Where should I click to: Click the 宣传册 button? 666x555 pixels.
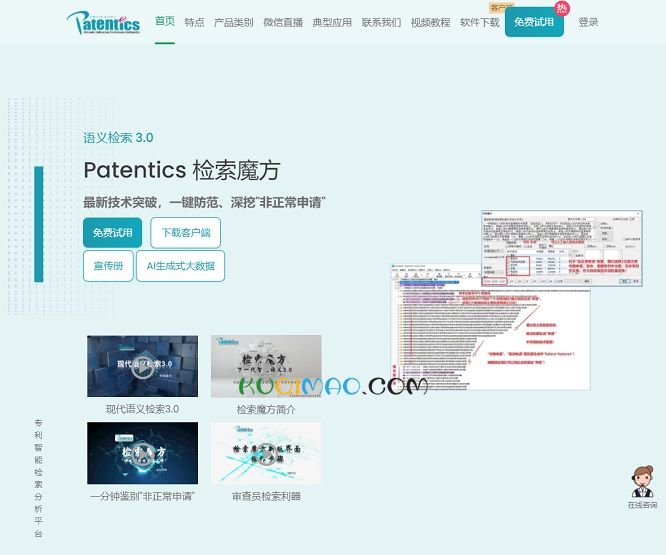coord(108,266)
